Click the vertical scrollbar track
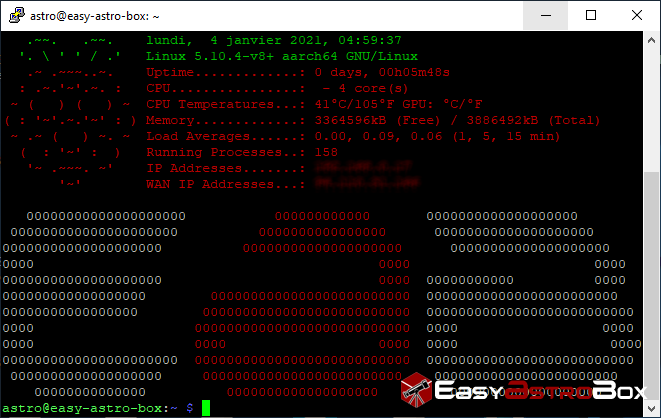 pos(651,220)
